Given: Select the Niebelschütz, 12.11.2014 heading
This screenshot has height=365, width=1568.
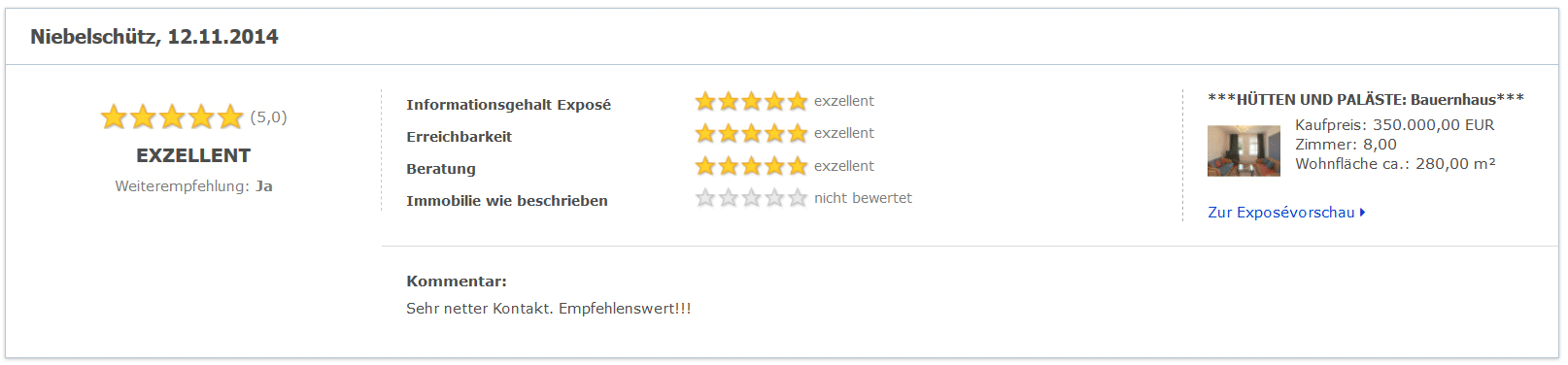Looking at the screenshot, I should click(154, 37).
